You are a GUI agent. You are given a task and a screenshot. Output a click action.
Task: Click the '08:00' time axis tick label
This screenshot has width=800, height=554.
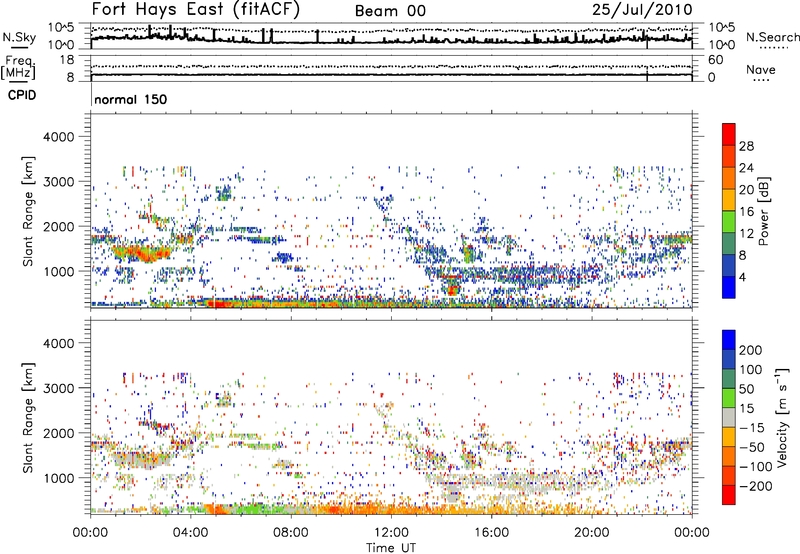(291, 533)
